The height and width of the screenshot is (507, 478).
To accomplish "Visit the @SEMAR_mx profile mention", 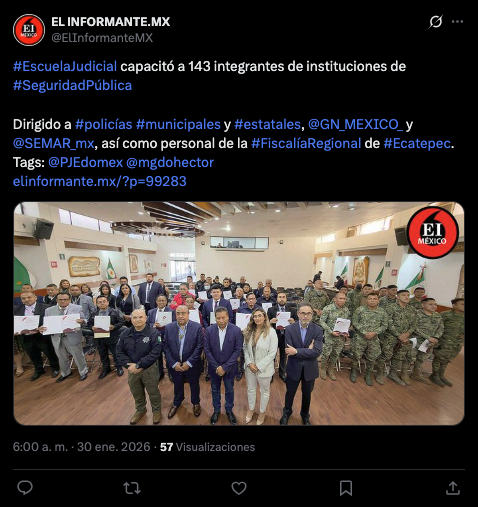I will 53,143.
